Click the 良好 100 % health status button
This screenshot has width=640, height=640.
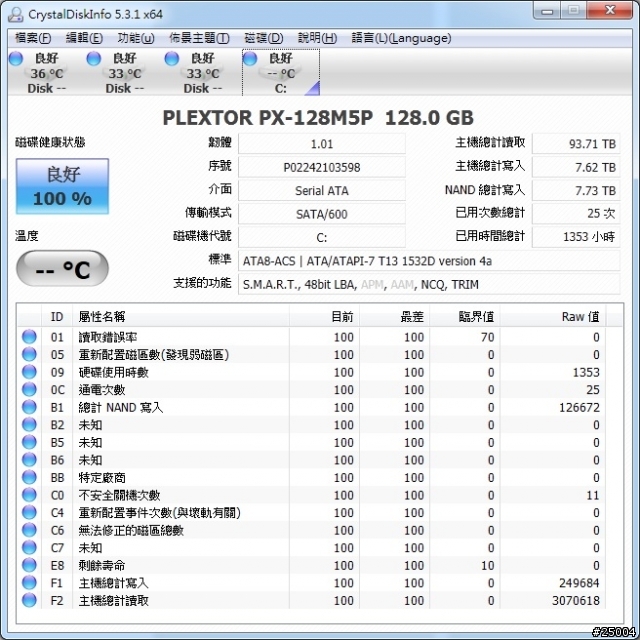point(62,186)
